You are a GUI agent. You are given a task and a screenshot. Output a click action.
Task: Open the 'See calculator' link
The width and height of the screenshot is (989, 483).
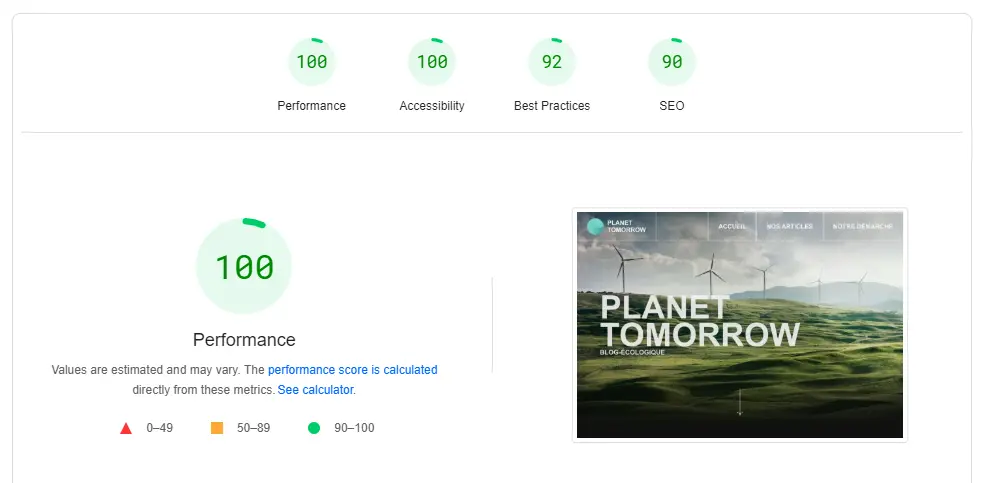point(315,390)
